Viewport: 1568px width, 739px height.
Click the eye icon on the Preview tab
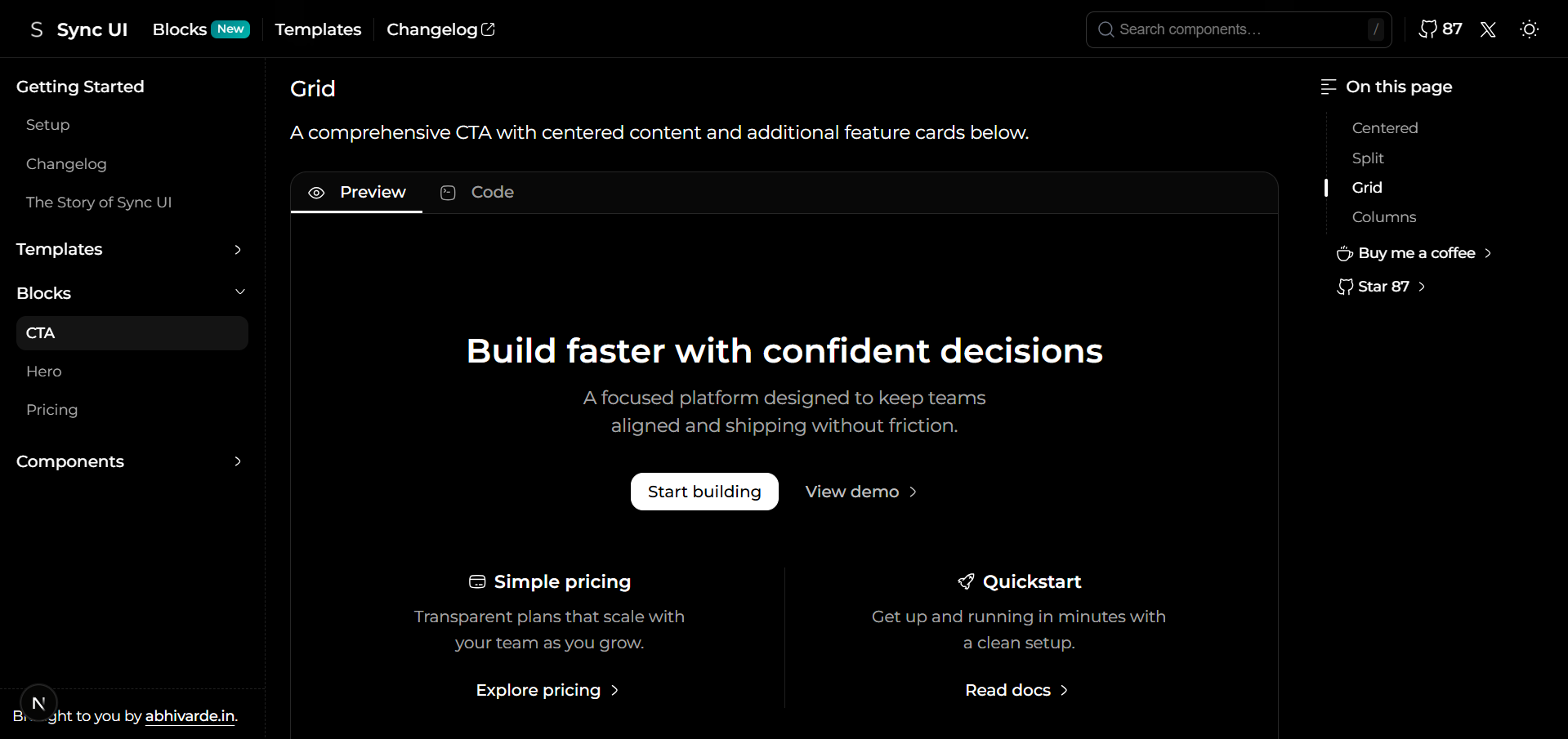pos(317,193)
